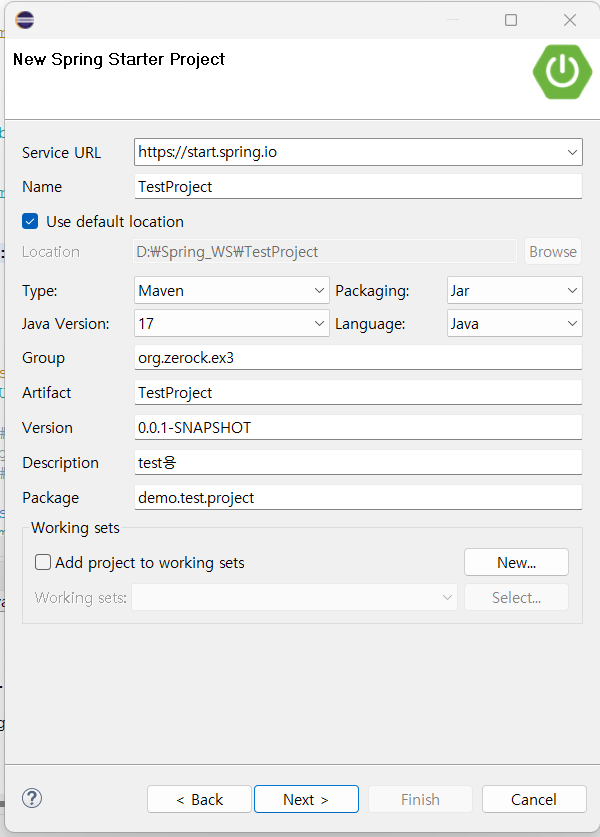The height and width of the screenshot is (837, 600).
Task: Open the Packaging dropdown showing Jar
Action: tap(515, 290)
